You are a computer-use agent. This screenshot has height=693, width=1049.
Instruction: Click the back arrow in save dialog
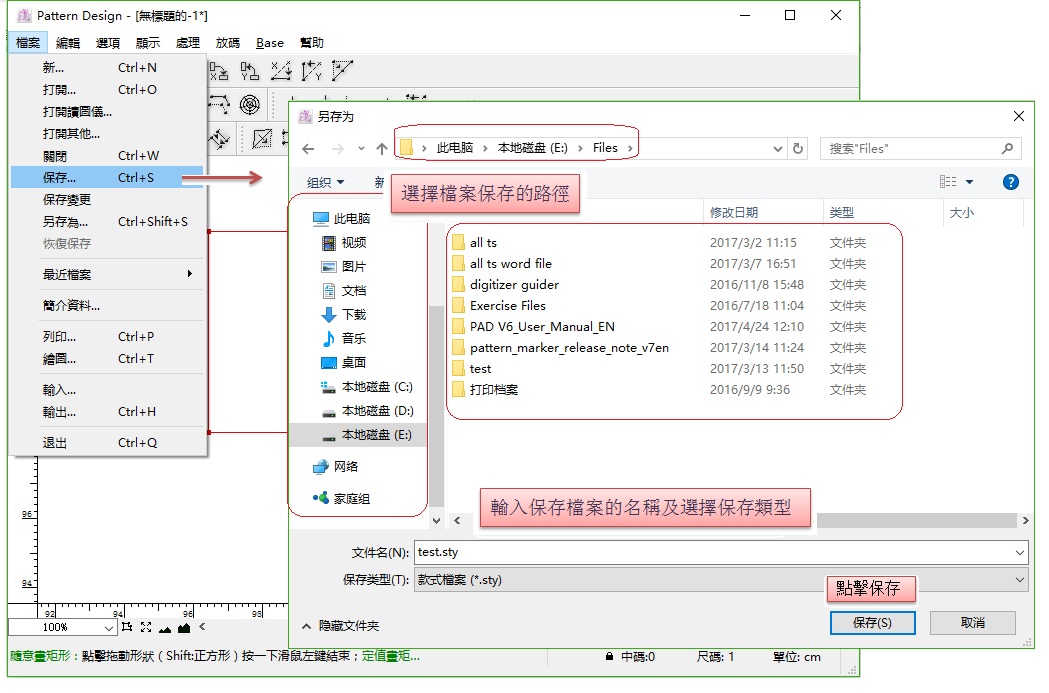point(308,149)
